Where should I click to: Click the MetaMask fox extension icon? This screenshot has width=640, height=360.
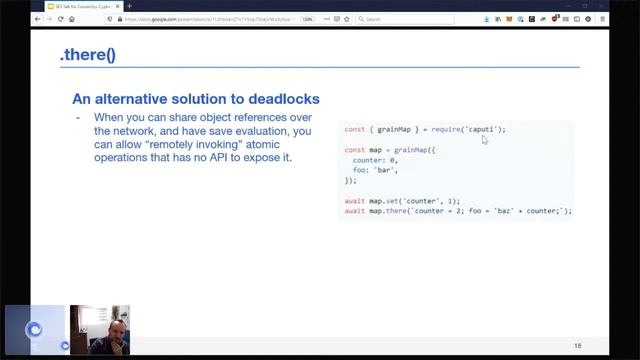[509, 19]
